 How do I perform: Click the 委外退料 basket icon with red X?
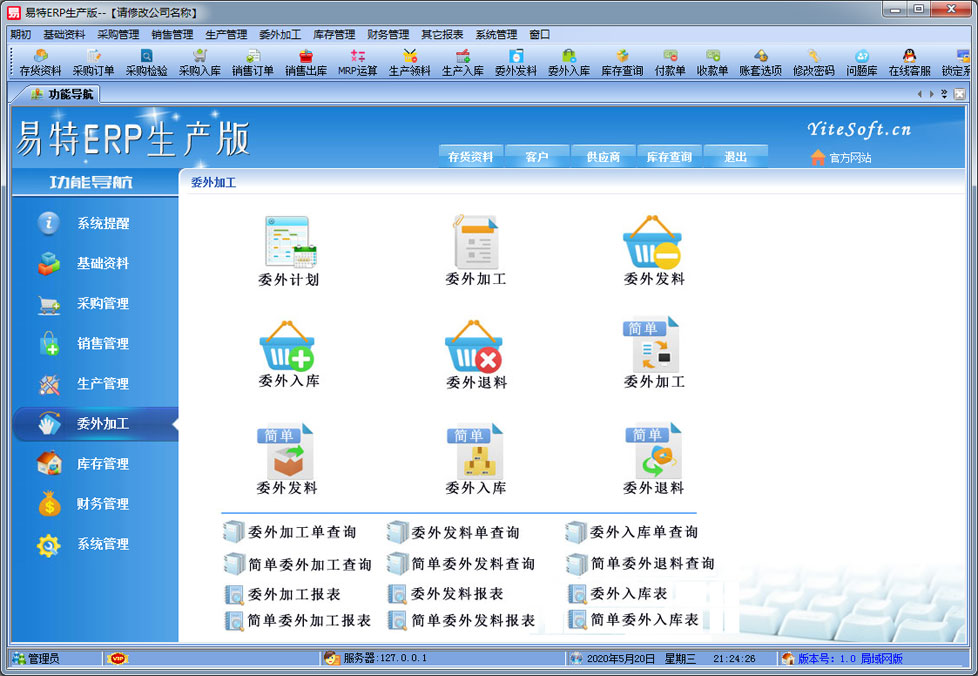(475, 346)
